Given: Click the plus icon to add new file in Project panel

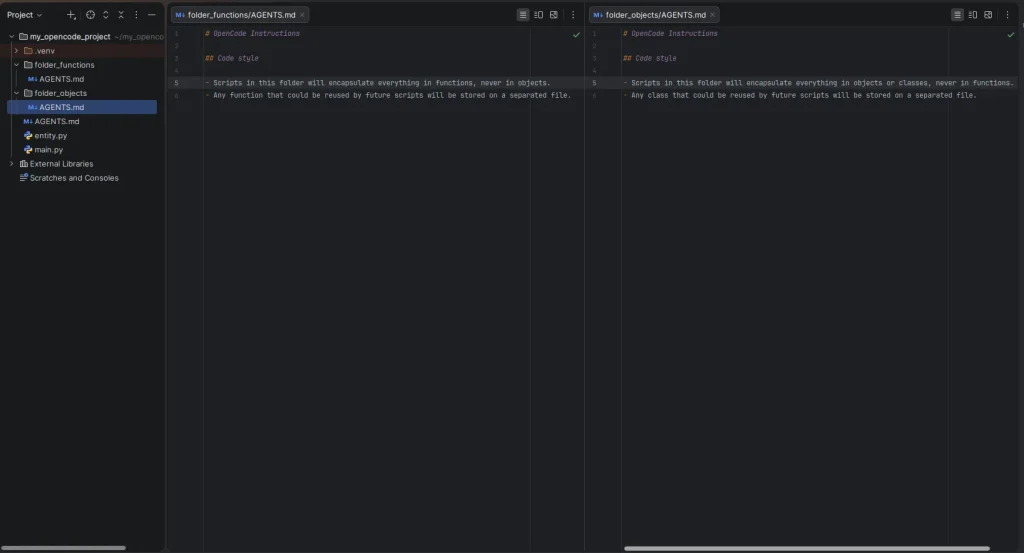Looking at the screenshot, I should coord(71,14).
